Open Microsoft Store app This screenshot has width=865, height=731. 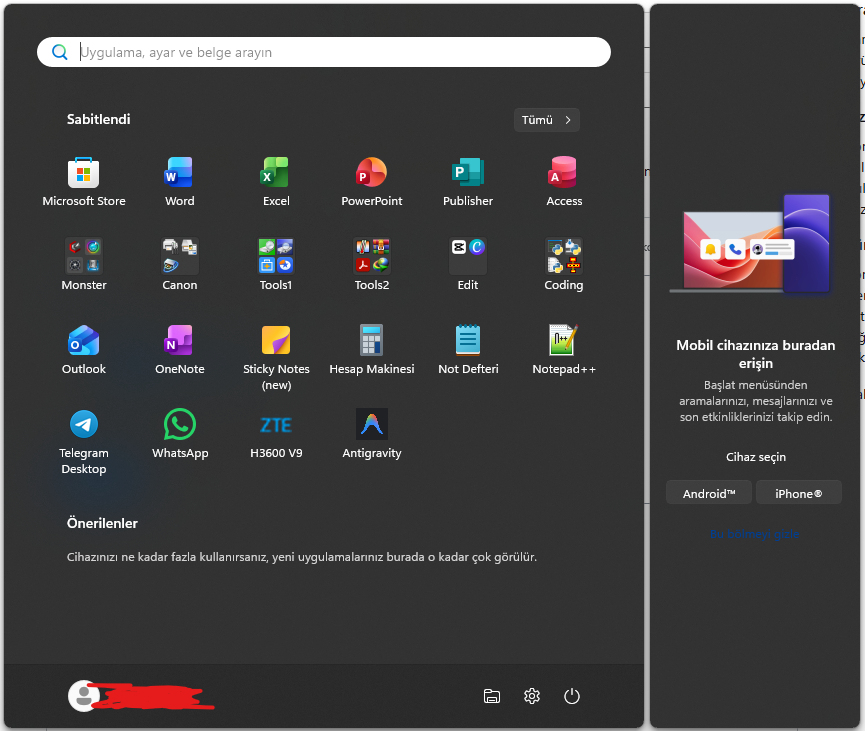click(84, 182)
